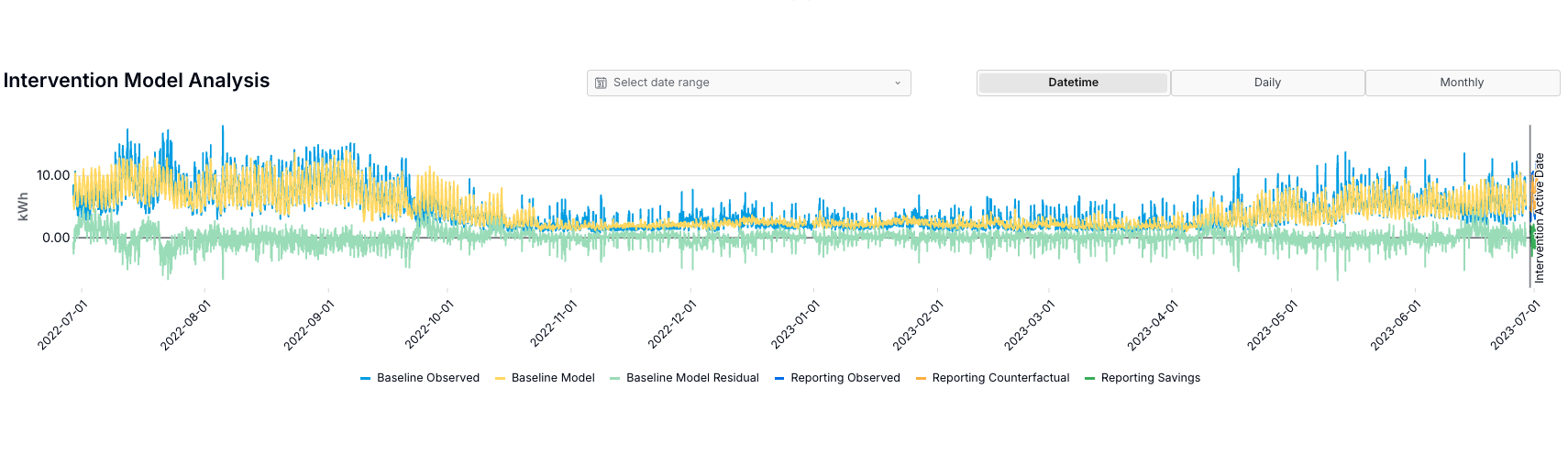Click the Baseline Model yellow legend swatch

pyautogui.click(x=501, y=378)
